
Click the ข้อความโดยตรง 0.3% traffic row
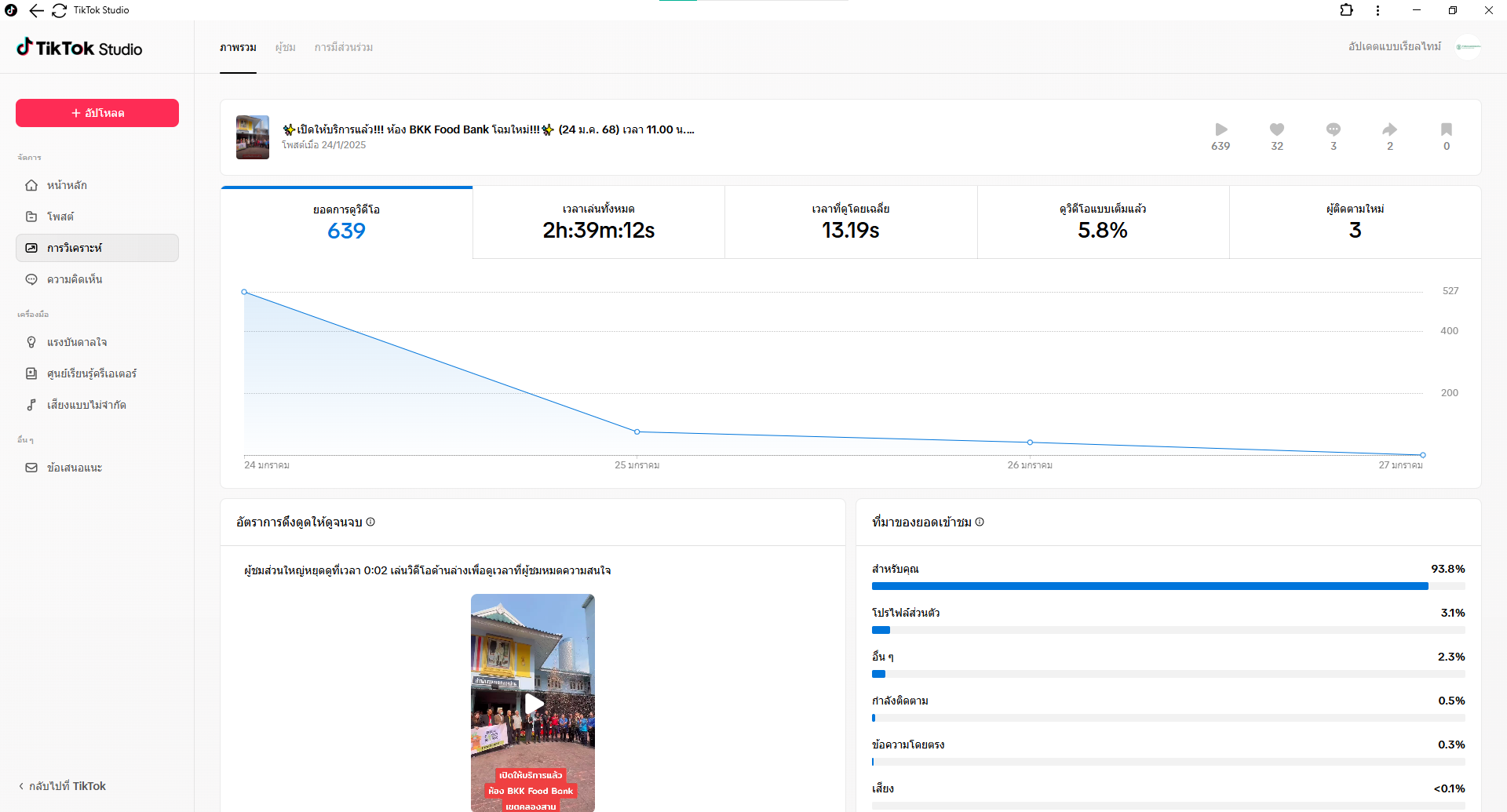[1168, 752]
